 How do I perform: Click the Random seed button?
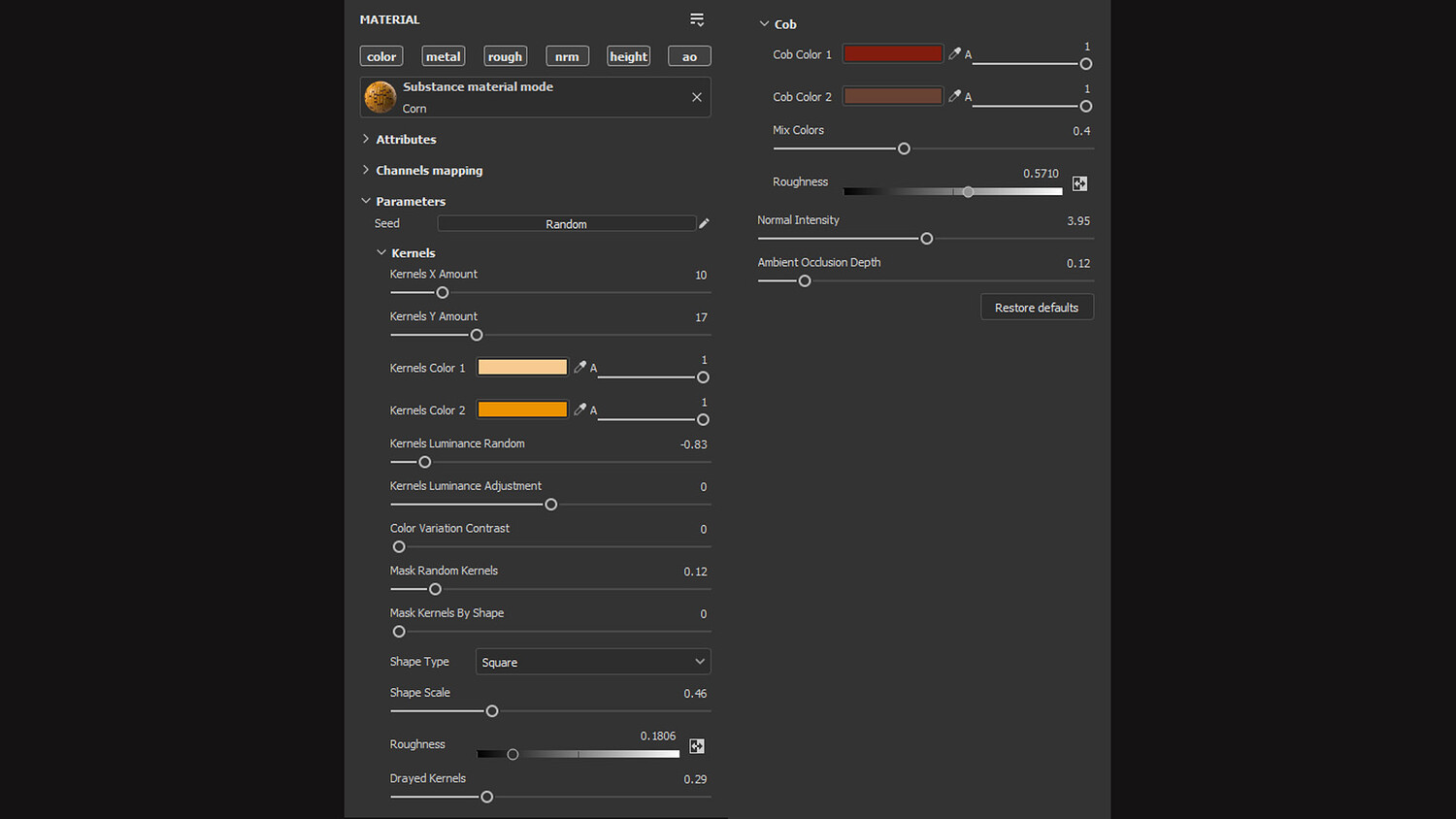566,224
